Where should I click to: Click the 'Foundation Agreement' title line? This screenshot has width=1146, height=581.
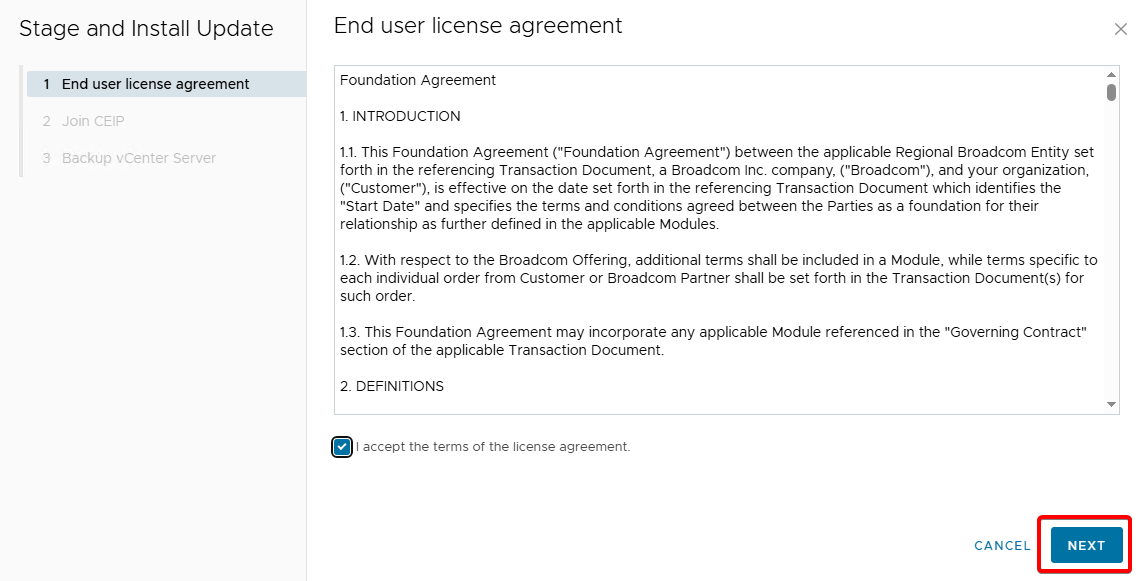pyautogui.click(x=418, y=80)
